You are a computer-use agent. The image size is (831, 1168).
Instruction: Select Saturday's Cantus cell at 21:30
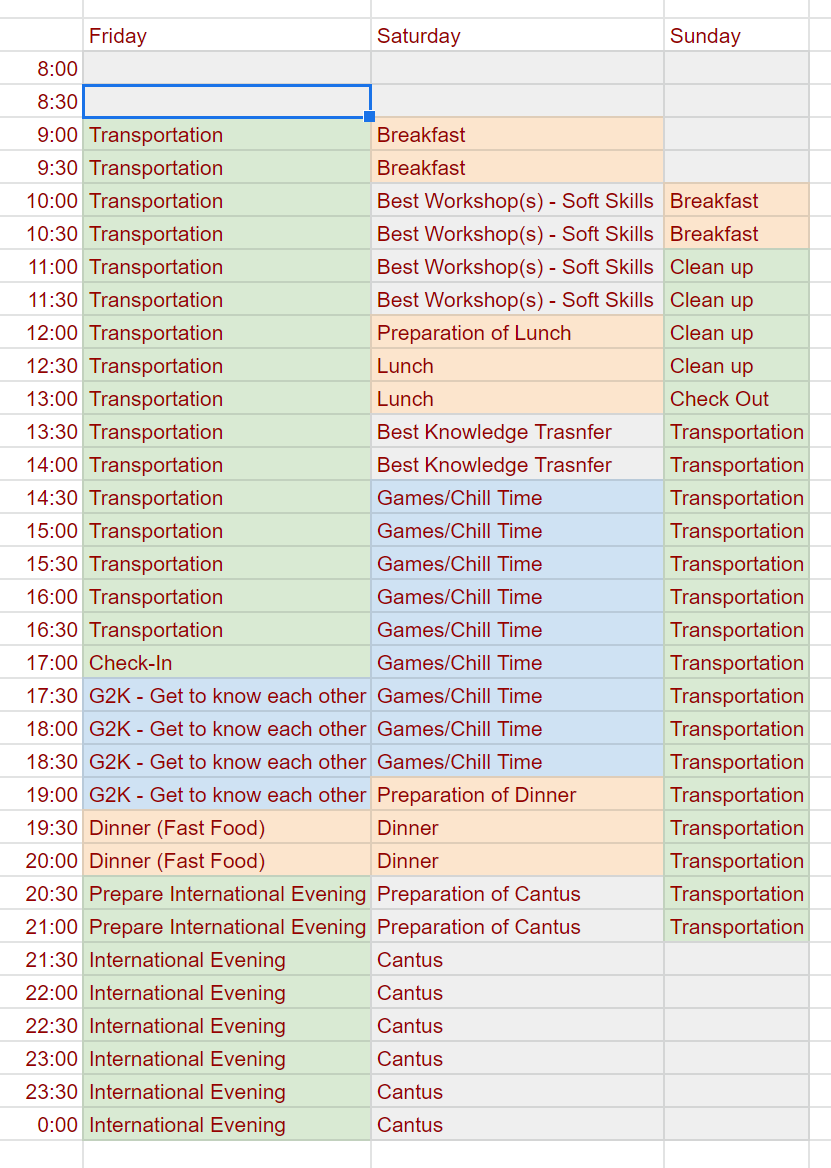[x=517, y=960]
